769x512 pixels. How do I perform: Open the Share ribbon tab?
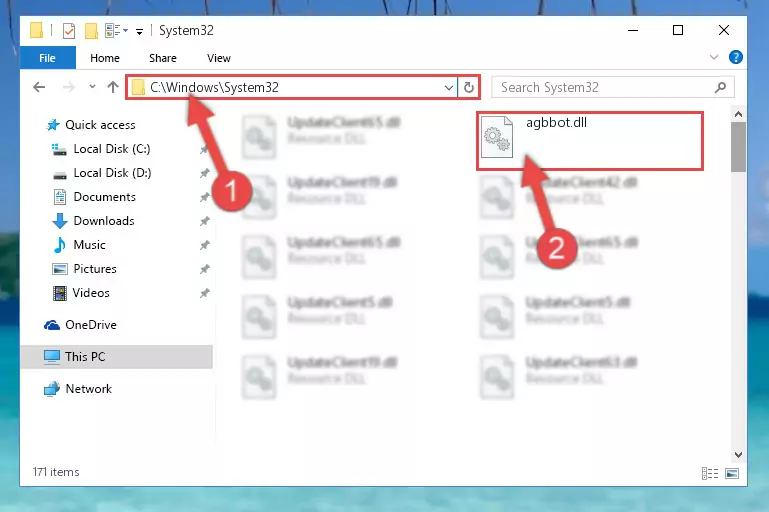(163, 58)
